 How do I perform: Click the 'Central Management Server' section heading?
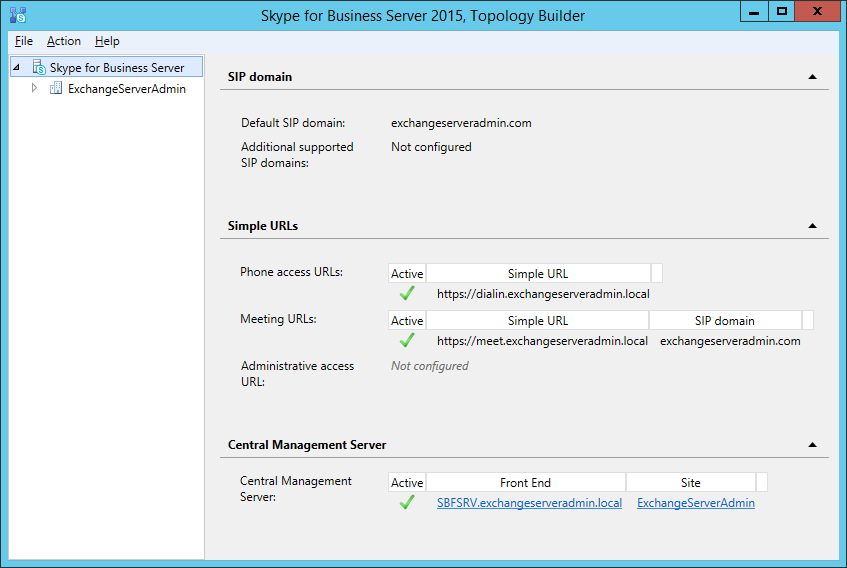coord(307,445)
